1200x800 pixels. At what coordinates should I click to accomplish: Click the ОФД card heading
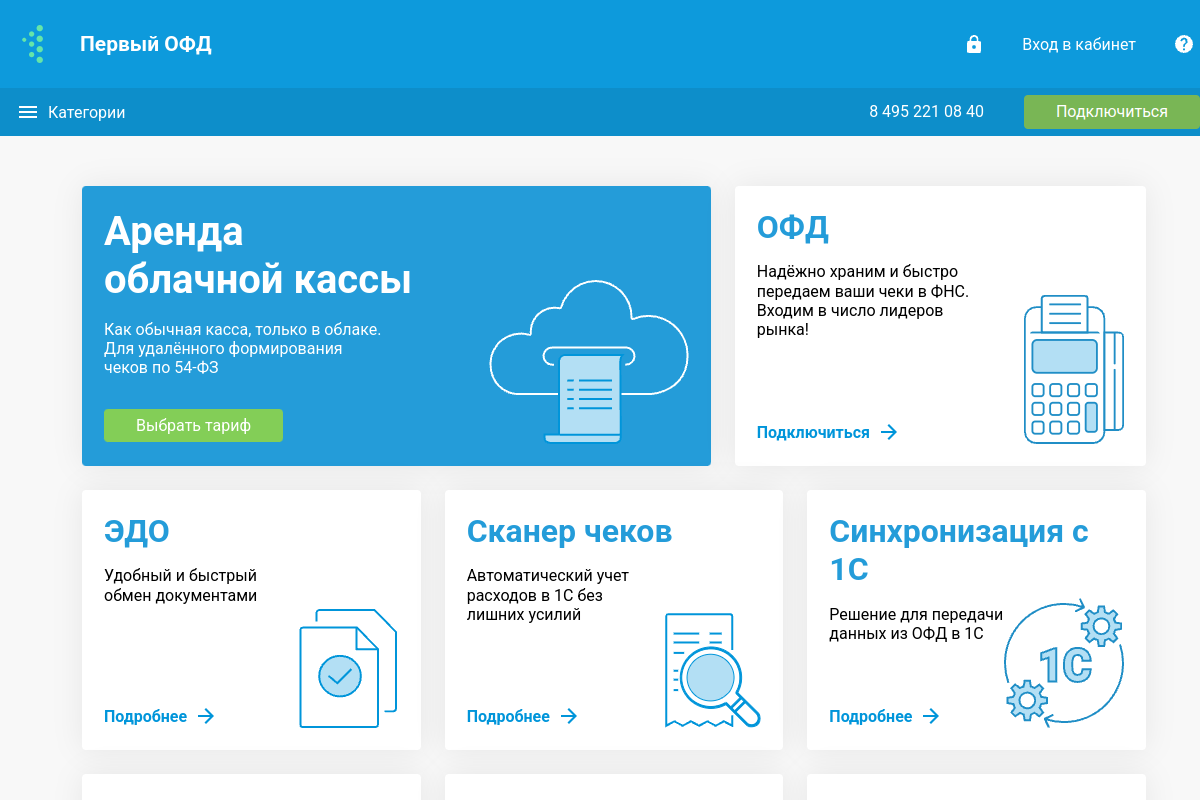tap(793, 228)
